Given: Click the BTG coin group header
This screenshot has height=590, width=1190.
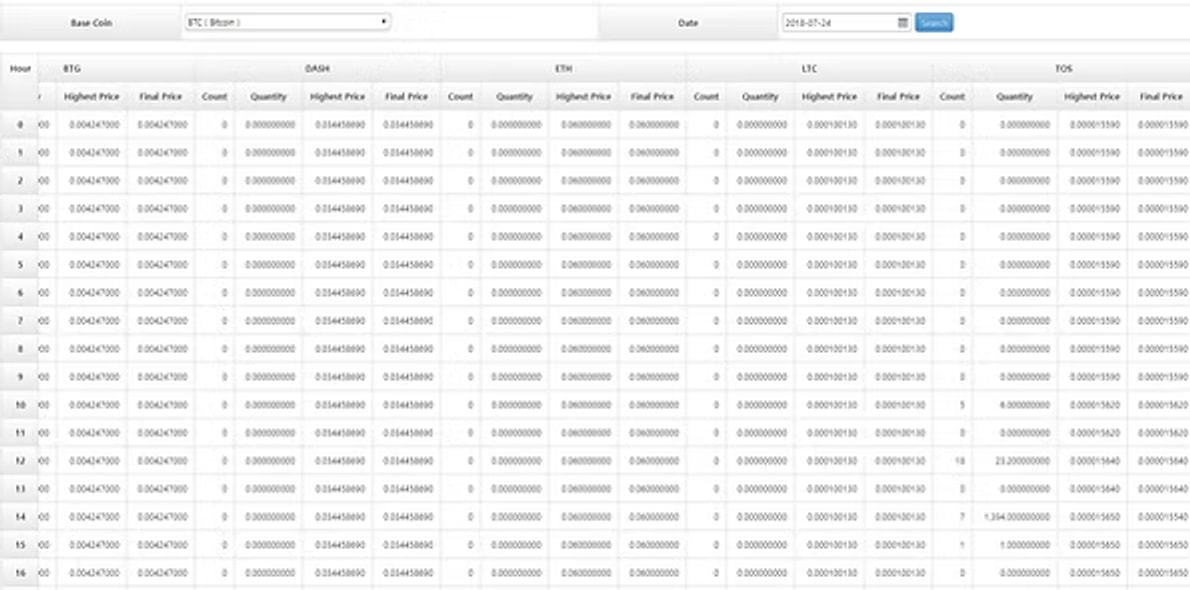Looking at the screenshot, I should 72,69.
